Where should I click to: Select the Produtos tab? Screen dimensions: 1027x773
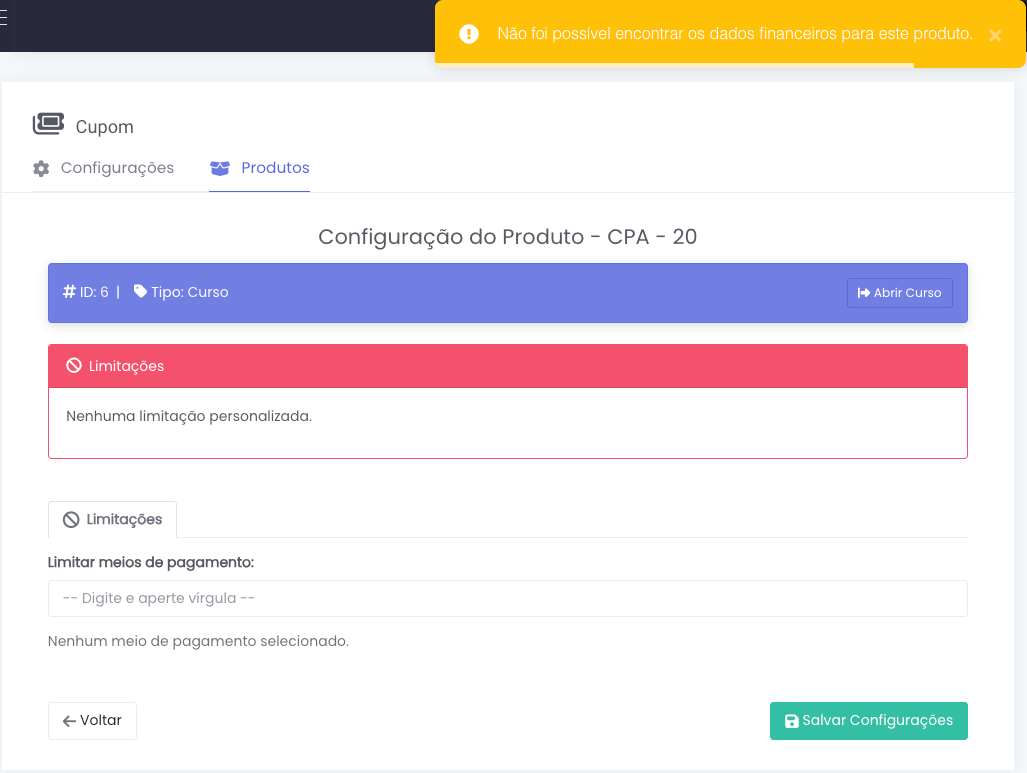[x=260, y=168]
